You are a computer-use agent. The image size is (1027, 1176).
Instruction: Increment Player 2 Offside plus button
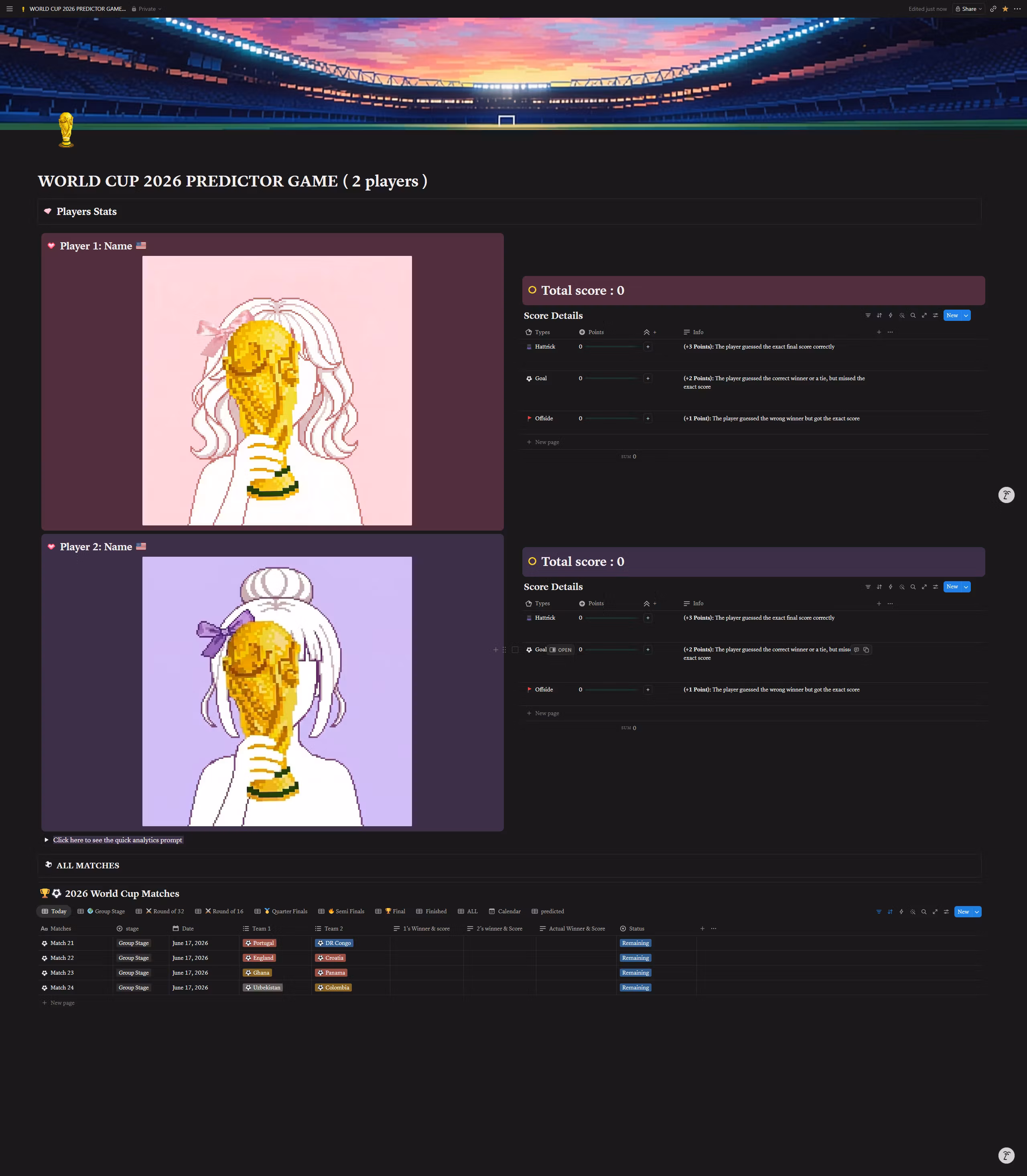647,689
